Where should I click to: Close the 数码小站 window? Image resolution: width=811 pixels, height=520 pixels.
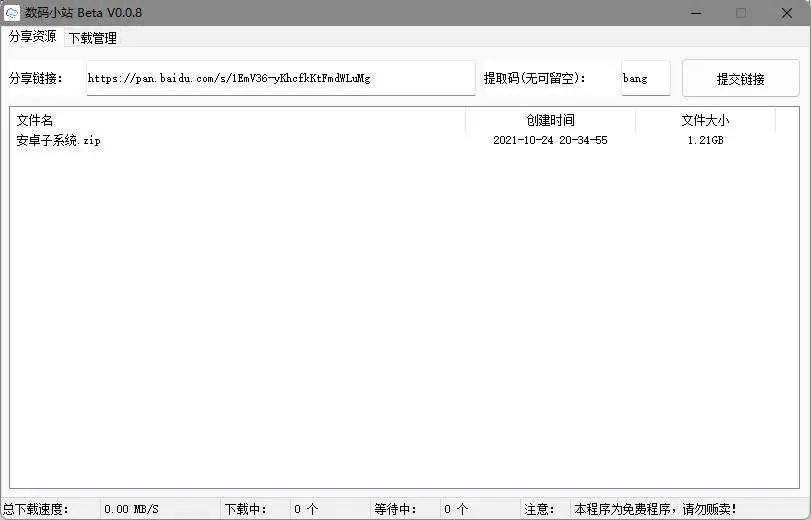787,13
